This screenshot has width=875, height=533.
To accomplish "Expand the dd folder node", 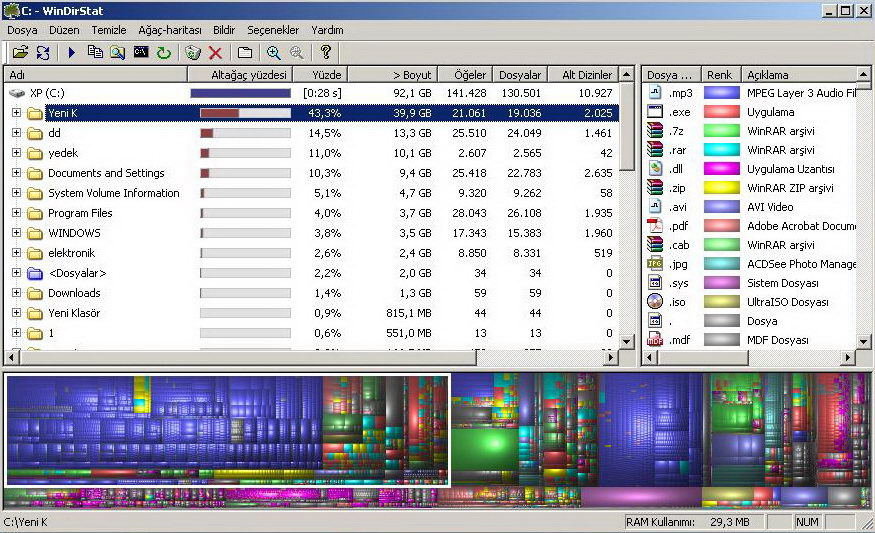I will pos(16,133).
